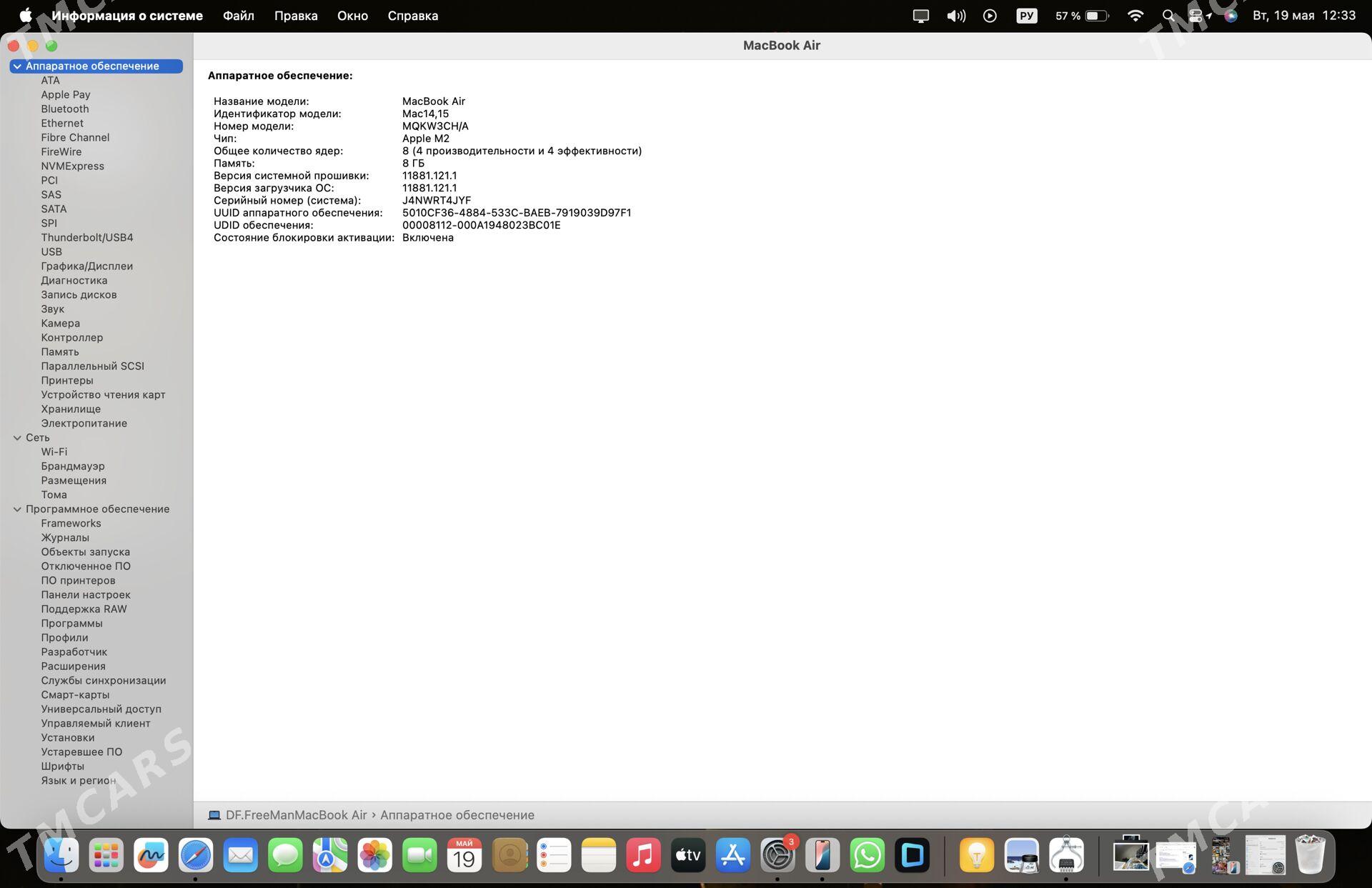The image size is (1372, 888).
Task: Open the Tips lightbulb app in the Dock
Action: point(977,854)
